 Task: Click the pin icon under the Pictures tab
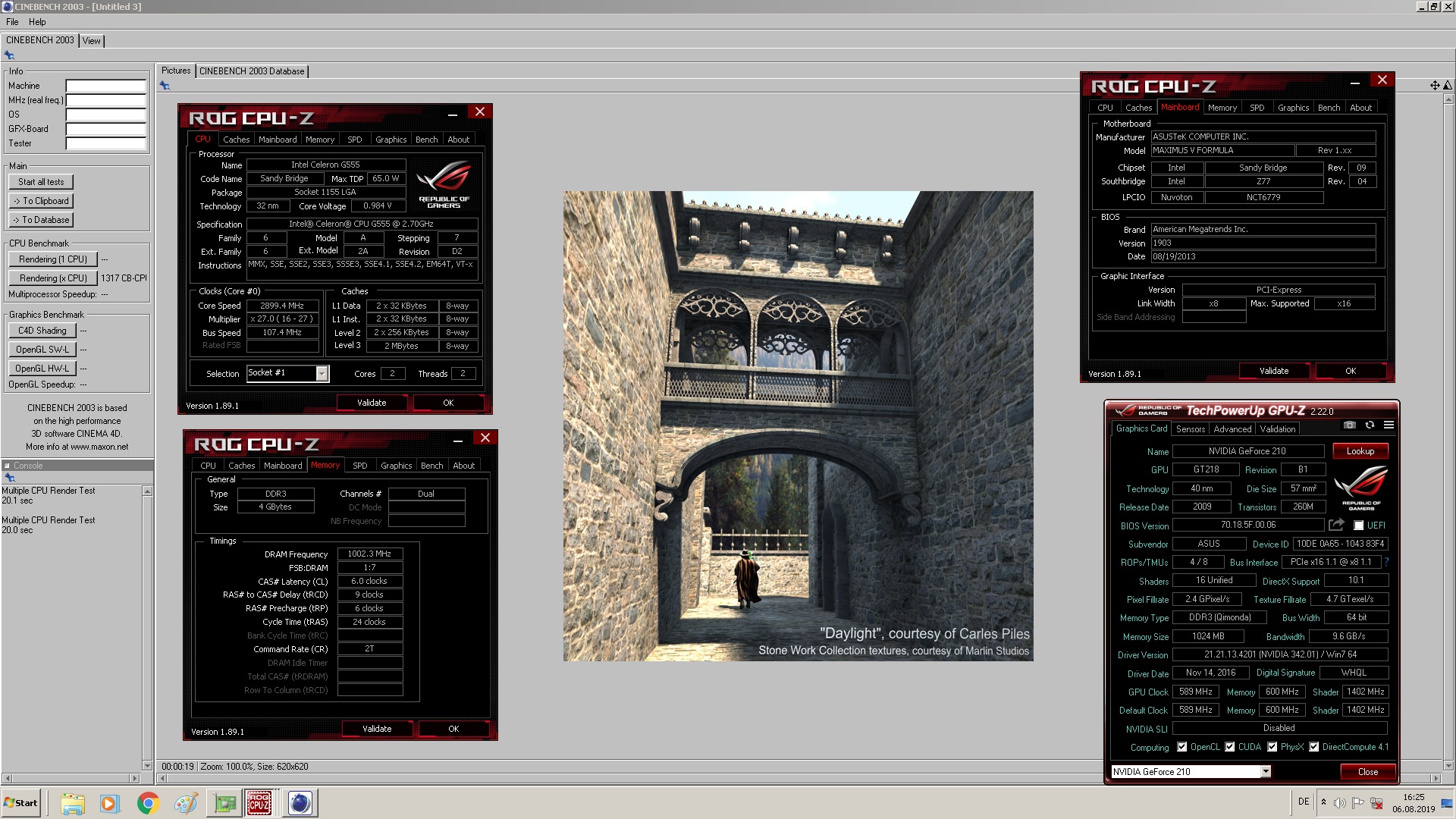click(x=165, y=86)
